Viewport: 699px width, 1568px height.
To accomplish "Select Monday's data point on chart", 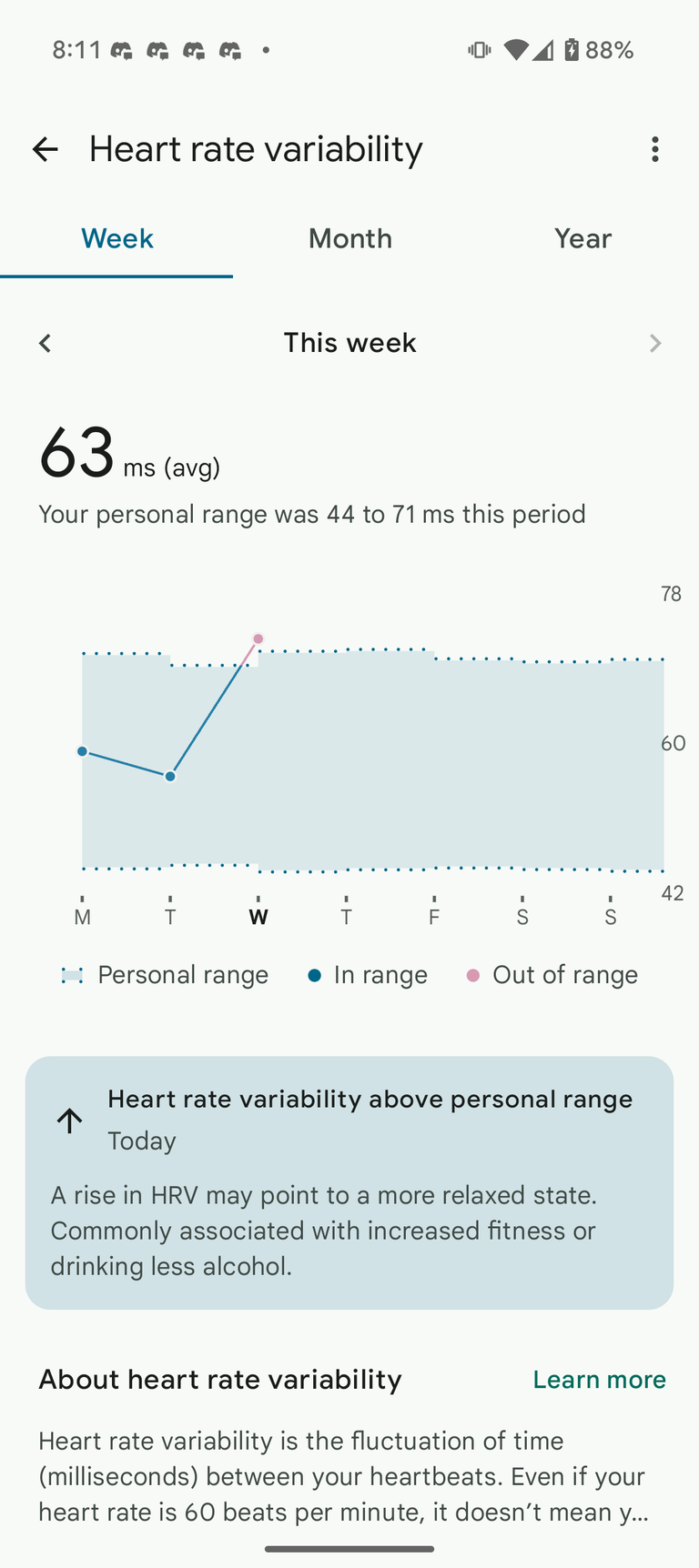I will pos(83,751).
